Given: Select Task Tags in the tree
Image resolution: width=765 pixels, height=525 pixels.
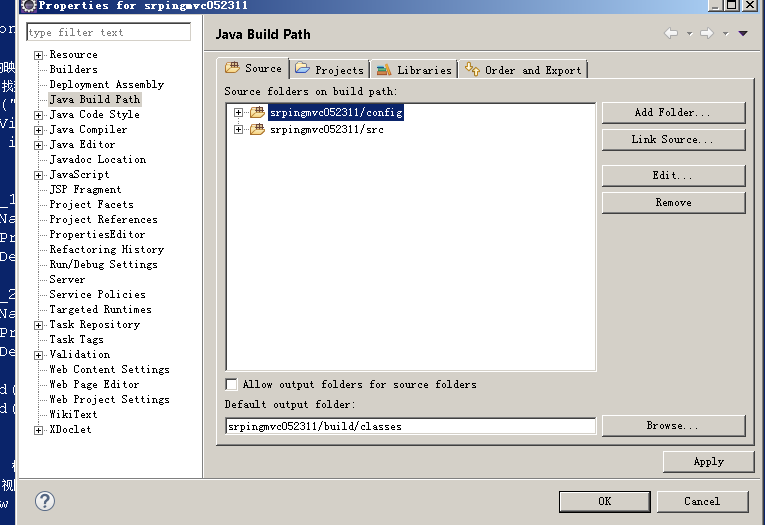Looking at the screenshot, I should [x=76, y=340].
